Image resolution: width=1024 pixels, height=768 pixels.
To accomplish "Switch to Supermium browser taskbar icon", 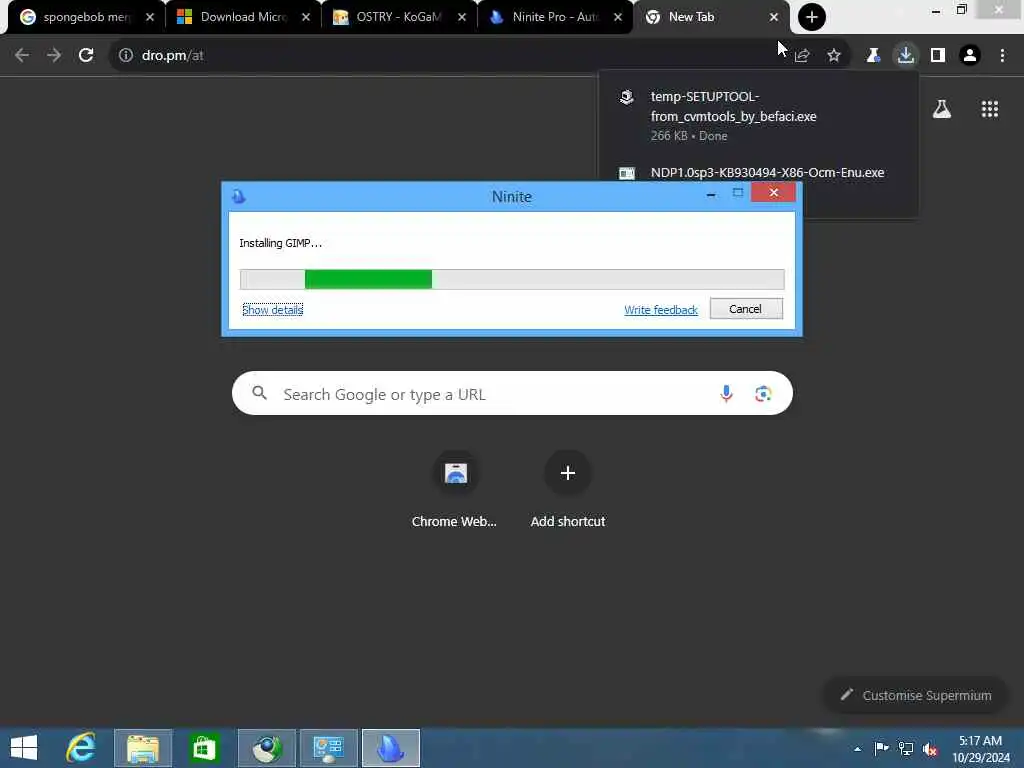I will tap(266, 748).
